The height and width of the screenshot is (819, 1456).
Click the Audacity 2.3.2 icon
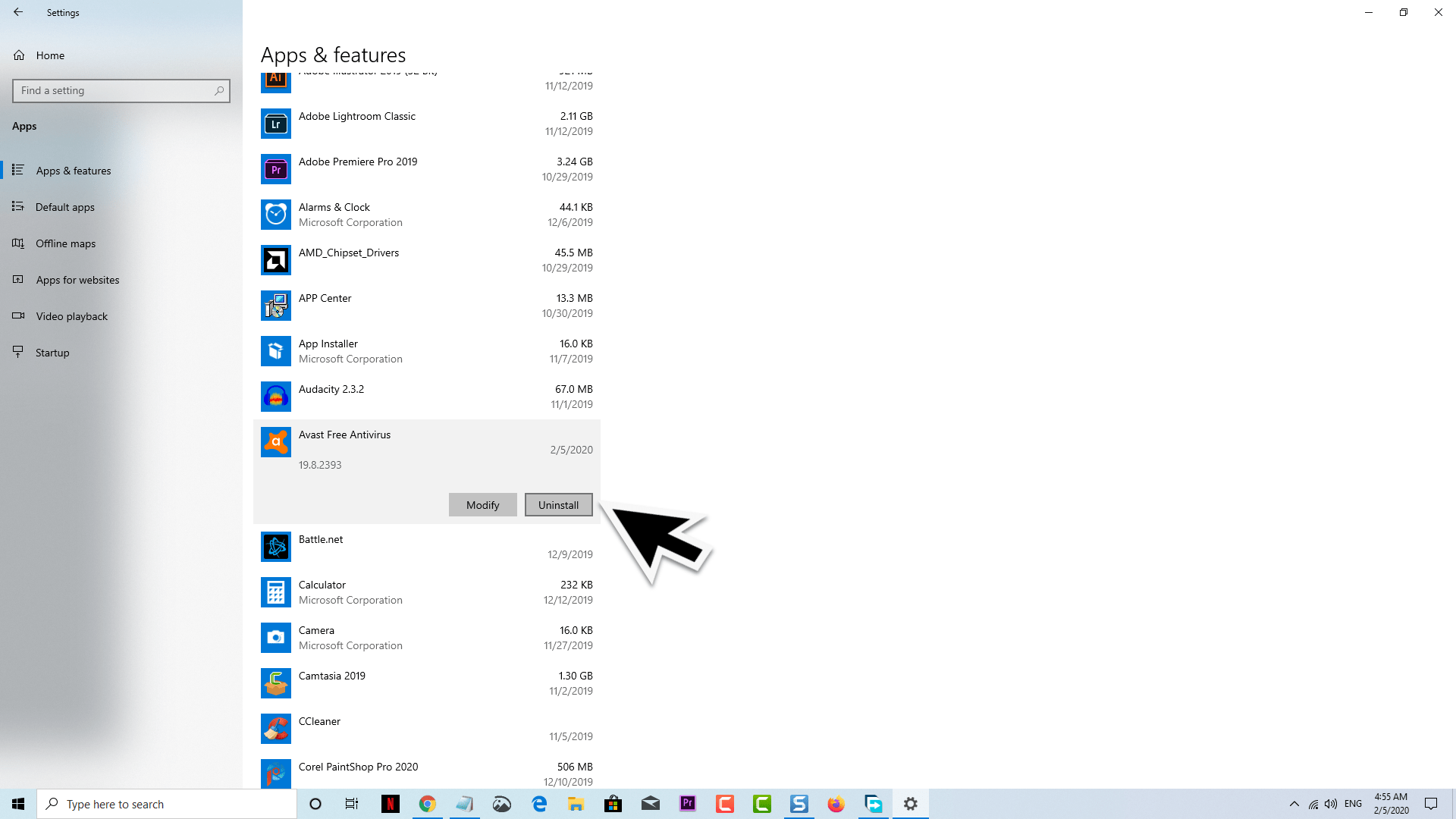click(x=275, y=396)
